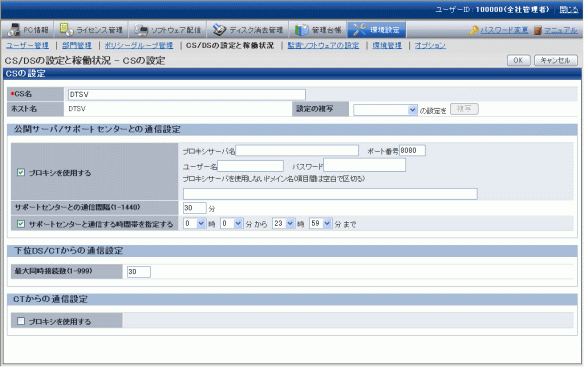Click the 下位DS/CTからの通信設定 heading
Image resolution: width=584 pixels, height=367 pixels.
click(x=69, y=251)
